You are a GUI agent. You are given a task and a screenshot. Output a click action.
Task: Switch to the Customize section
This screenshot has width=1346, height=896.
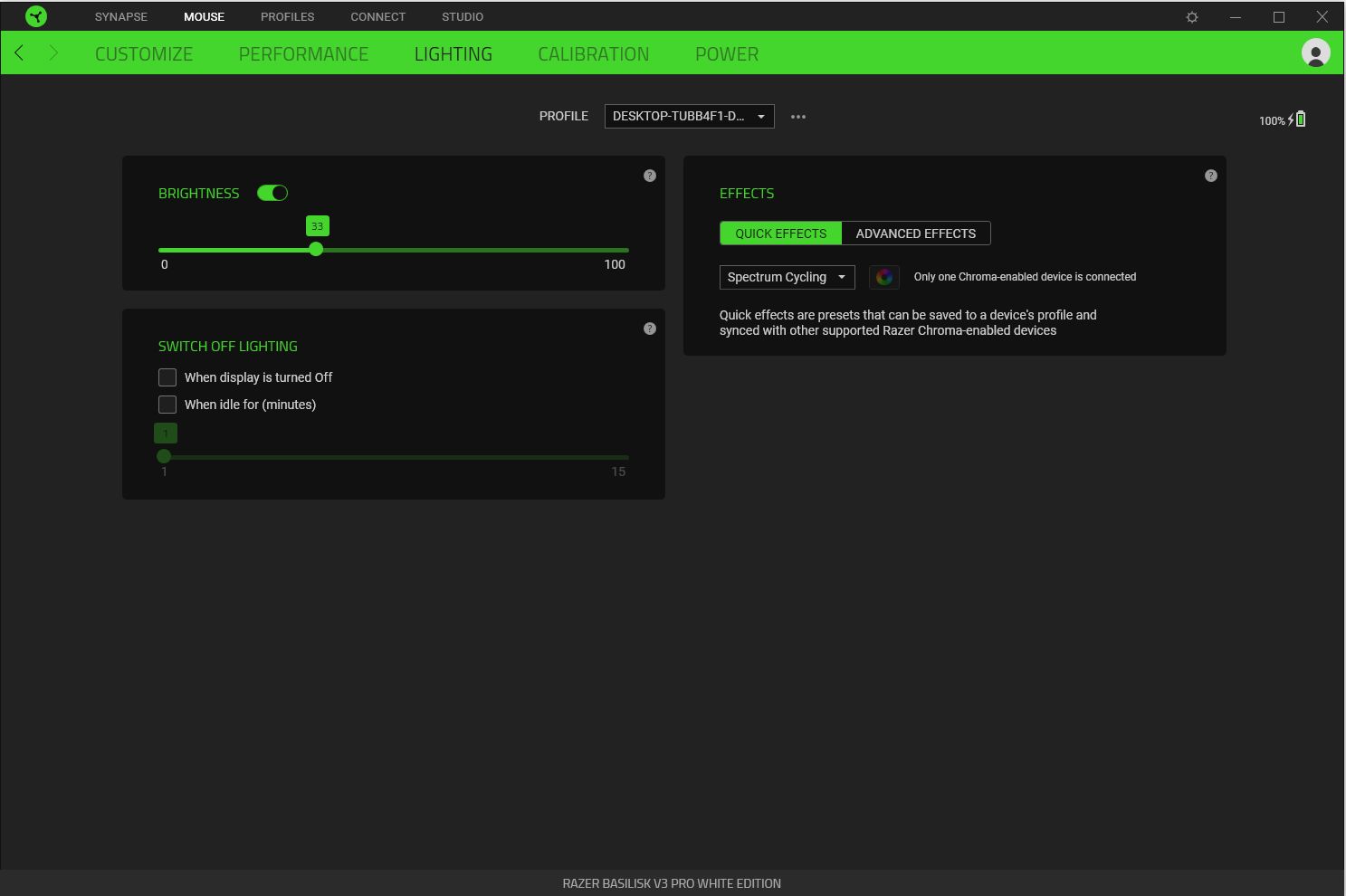[144, 54]
